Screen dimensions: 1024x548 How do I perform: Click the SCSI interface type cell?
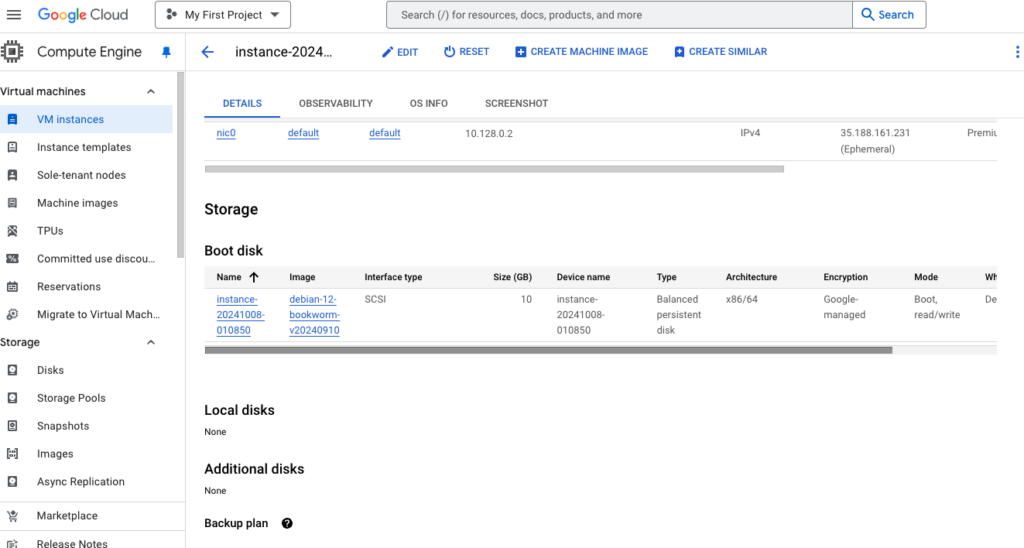click(x=376, y=299)
